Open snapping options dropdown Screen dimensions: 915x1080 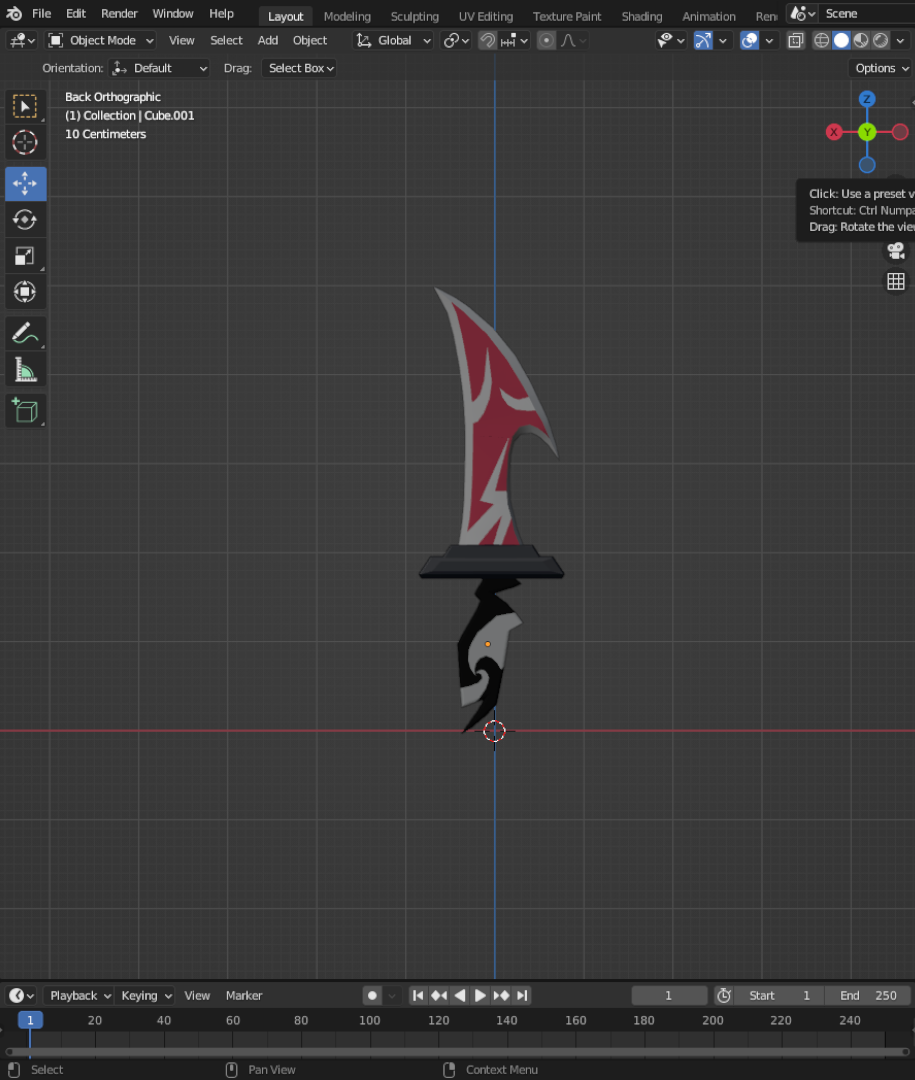click(515, 41)
